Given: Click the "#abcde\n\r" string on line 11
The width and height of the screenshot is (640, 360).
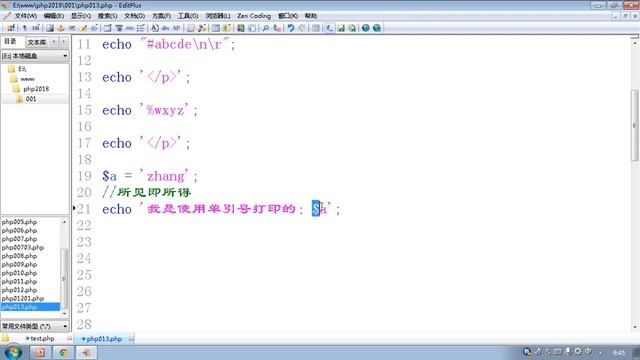Looking at the screenshot, I should click(186, 44).
